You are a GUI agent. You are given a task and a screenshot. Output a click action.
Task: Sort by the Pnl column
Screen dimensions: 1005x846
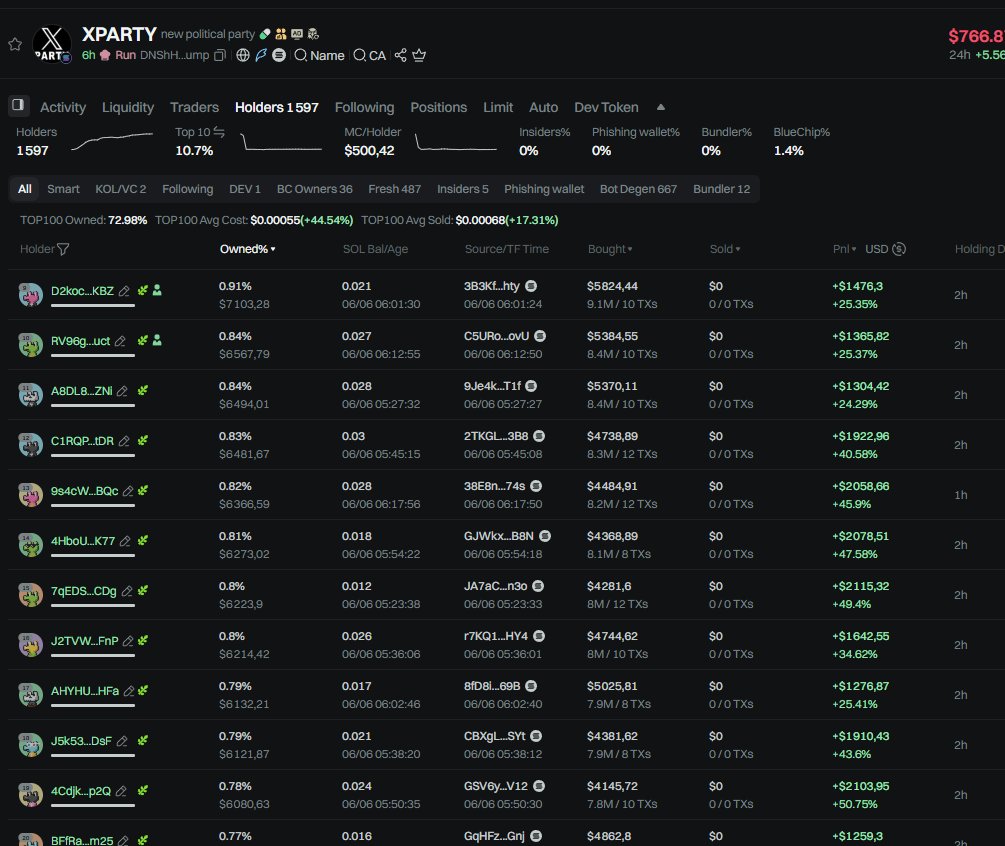coord(844,249)
